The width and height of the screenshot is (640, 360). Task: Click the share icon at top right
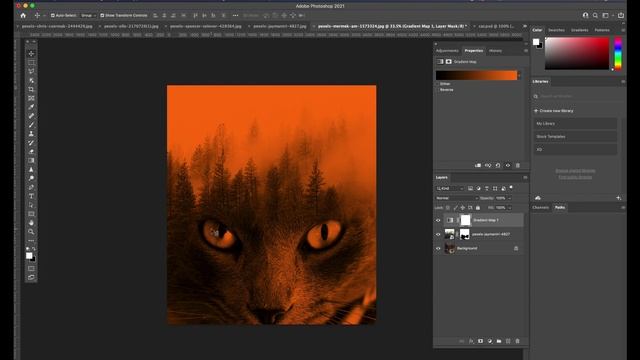(621, 16)
